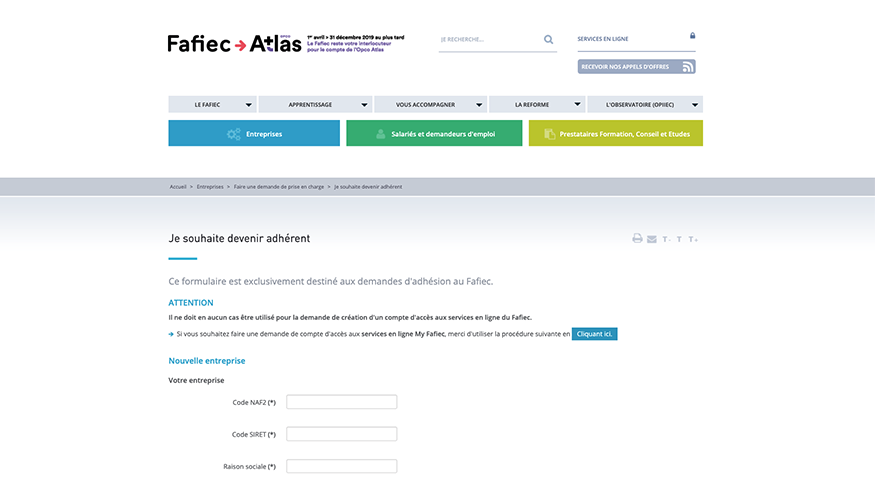Open Faire une demande de prise en charge breadcrumb
This screenshot has height=490, width=875.
tap(278, 187)
